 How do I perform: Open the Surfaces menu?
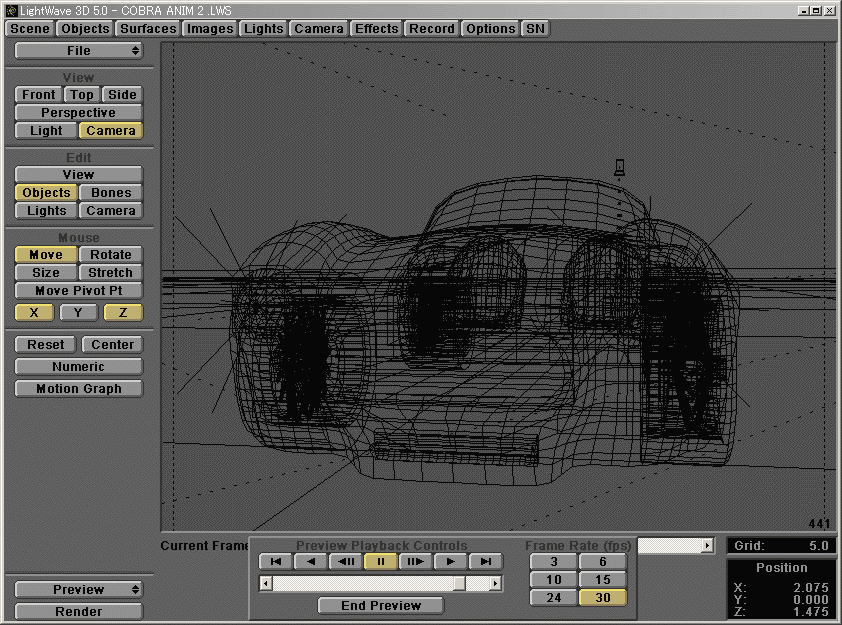pyautogui.click(x=147, y=28)
